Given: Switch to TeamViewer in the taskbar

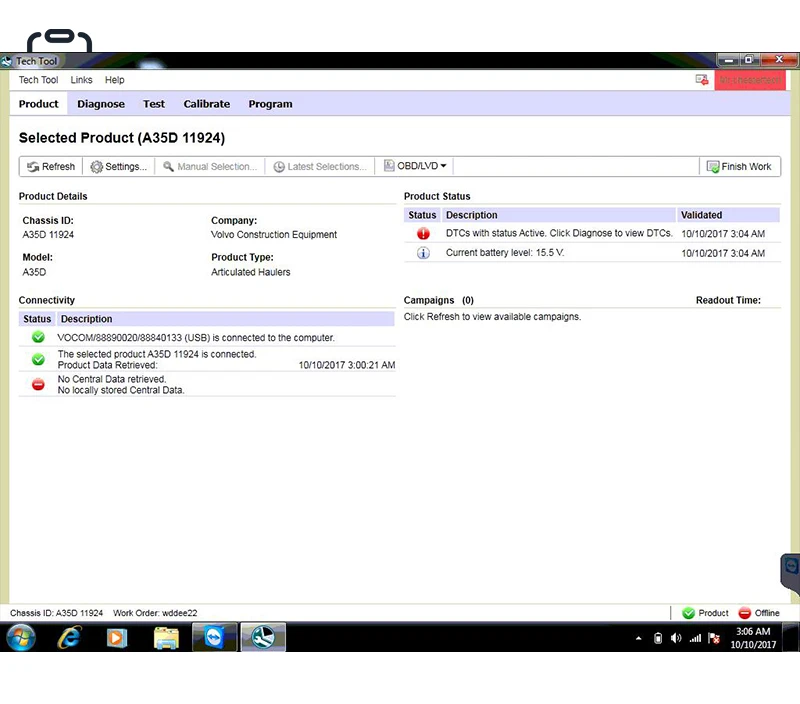Looking at the screenshot, I should 214,637.
